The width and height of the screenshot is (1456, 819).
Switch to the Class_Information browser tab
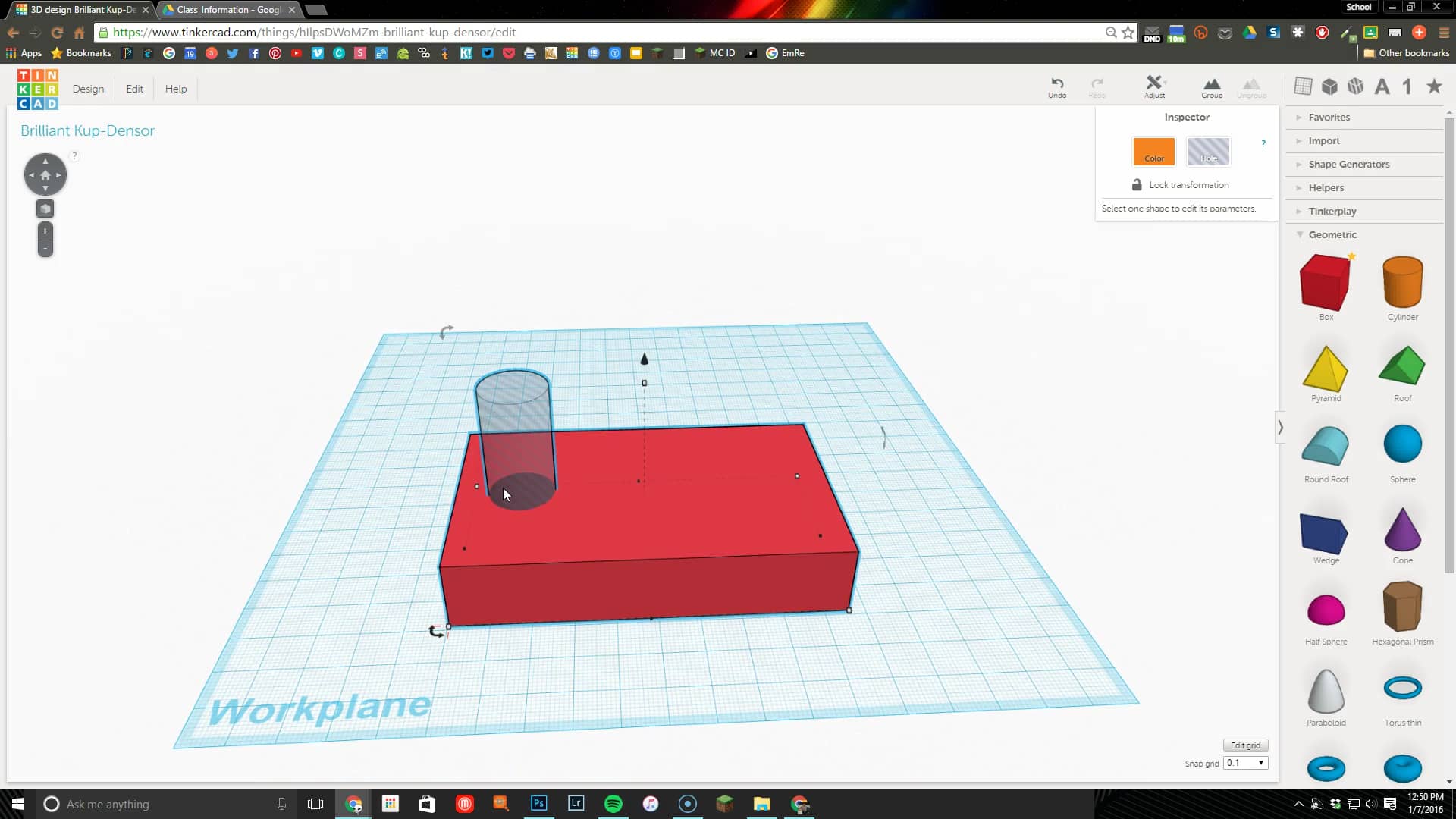coord(224,10)
